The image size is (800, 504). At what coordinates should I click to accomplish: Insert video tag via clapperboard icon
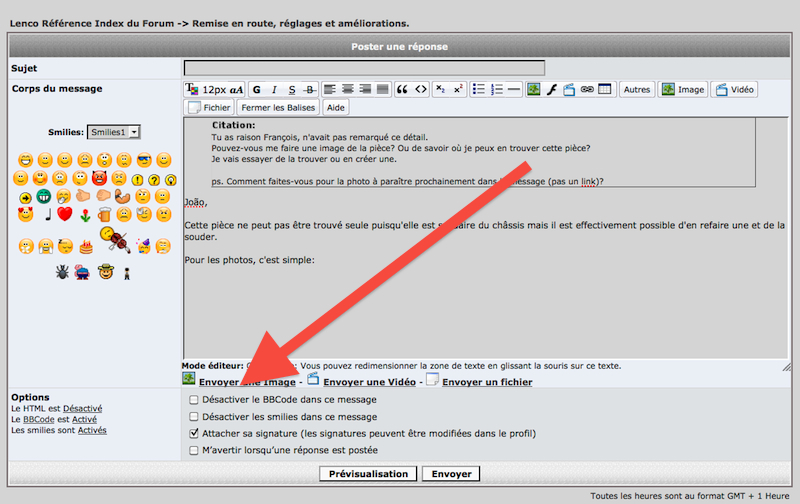[x=569, y=90]
